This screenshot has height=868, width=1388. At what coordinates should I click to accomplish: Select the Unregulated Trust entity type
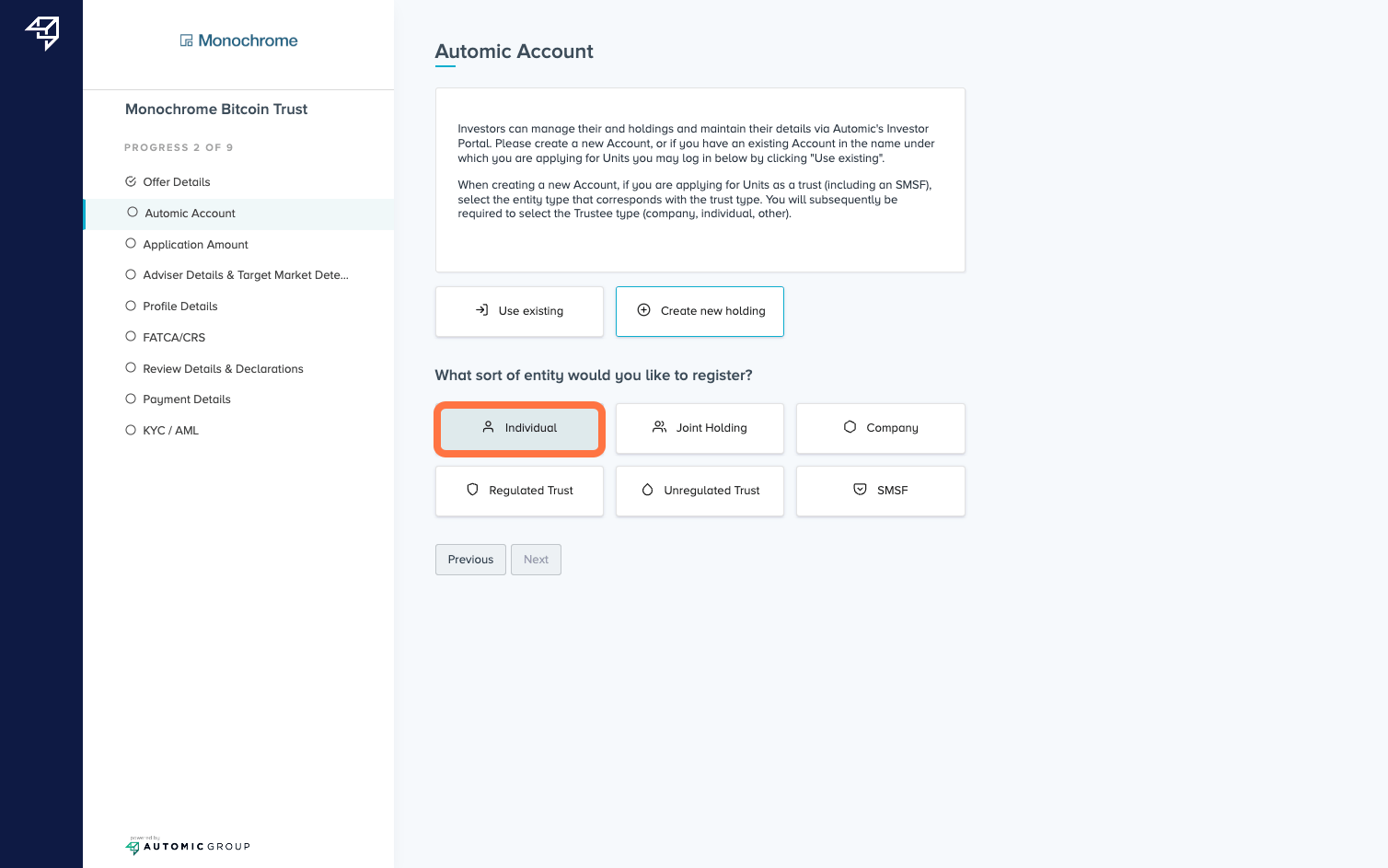[x=700, y=491]
